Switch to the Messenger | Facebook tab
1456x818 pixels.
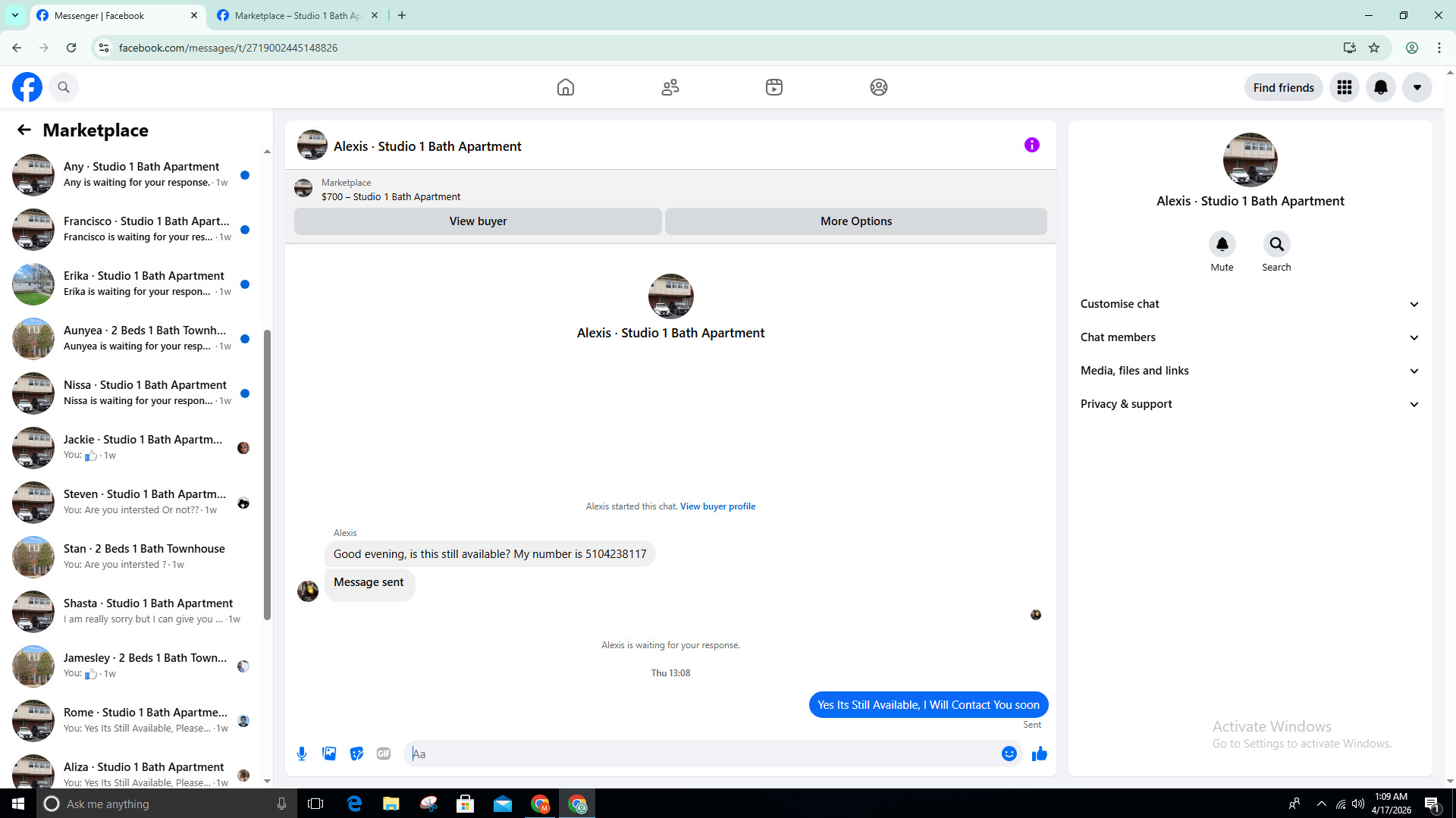click(118, 15)
